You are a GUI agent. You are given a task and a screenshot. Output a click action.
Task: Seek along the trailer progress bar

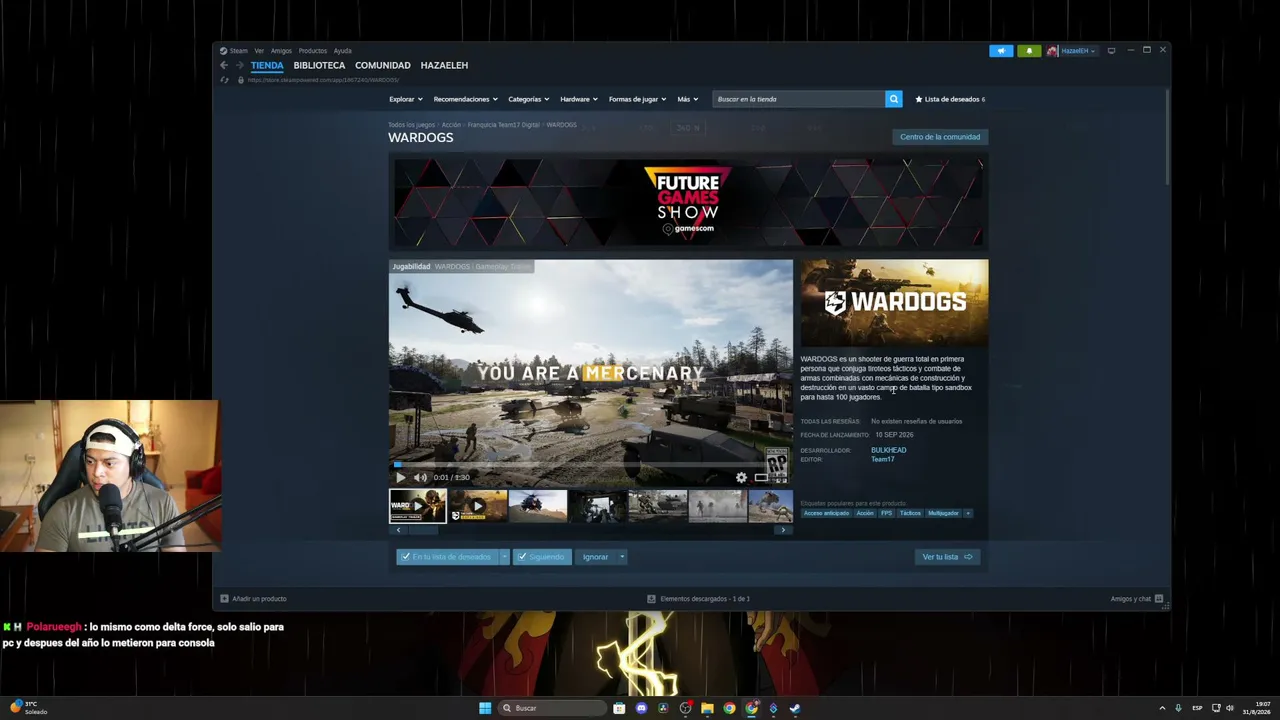(590, 465)
